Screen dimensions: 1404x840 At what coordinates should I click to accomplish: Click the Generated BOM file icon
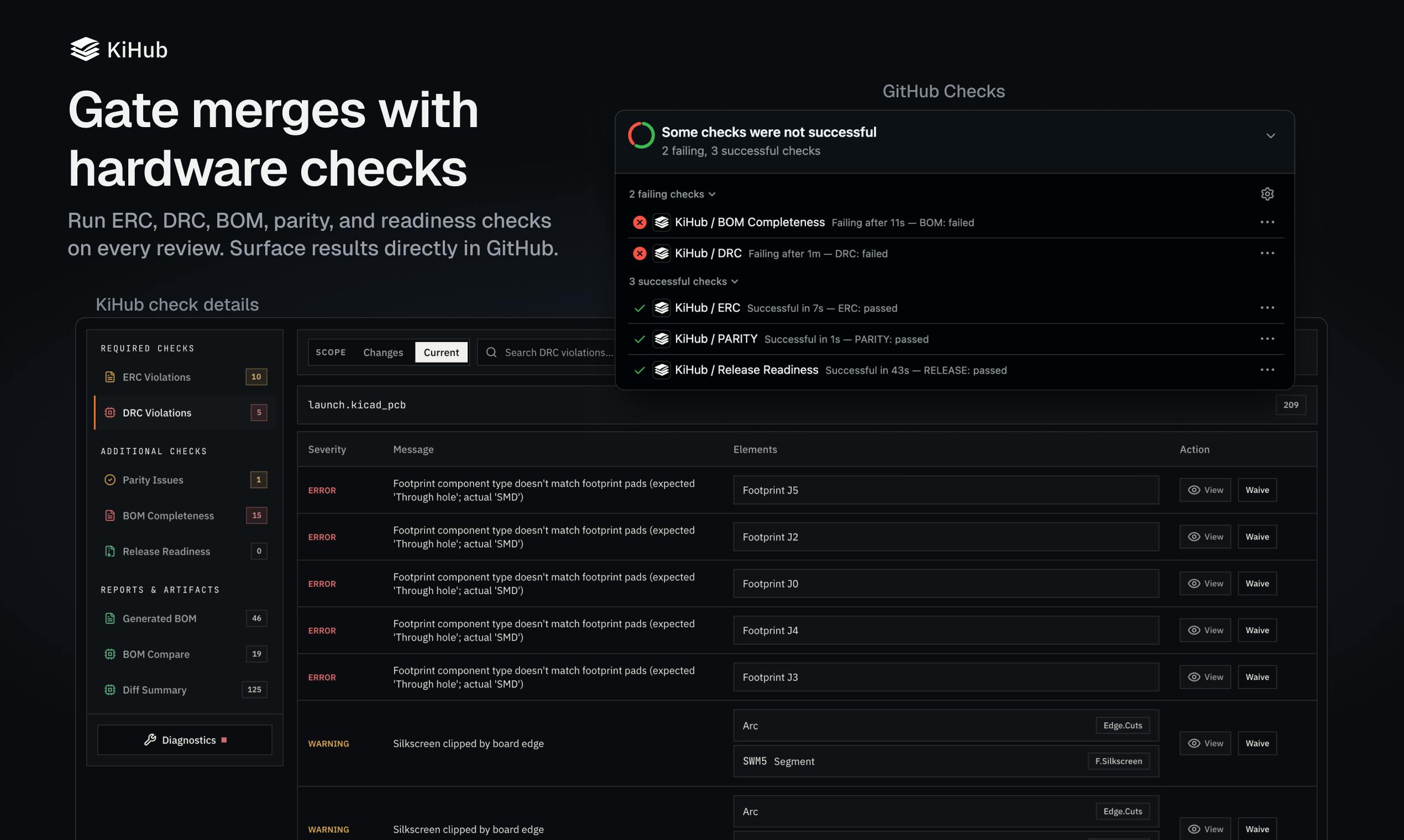(110, 618)
